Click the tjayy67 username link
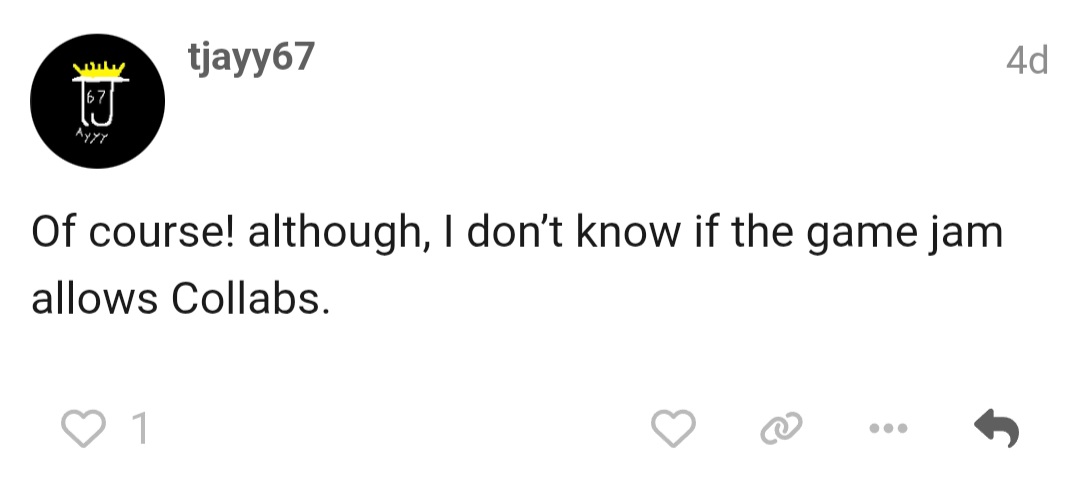 (250, 58)
